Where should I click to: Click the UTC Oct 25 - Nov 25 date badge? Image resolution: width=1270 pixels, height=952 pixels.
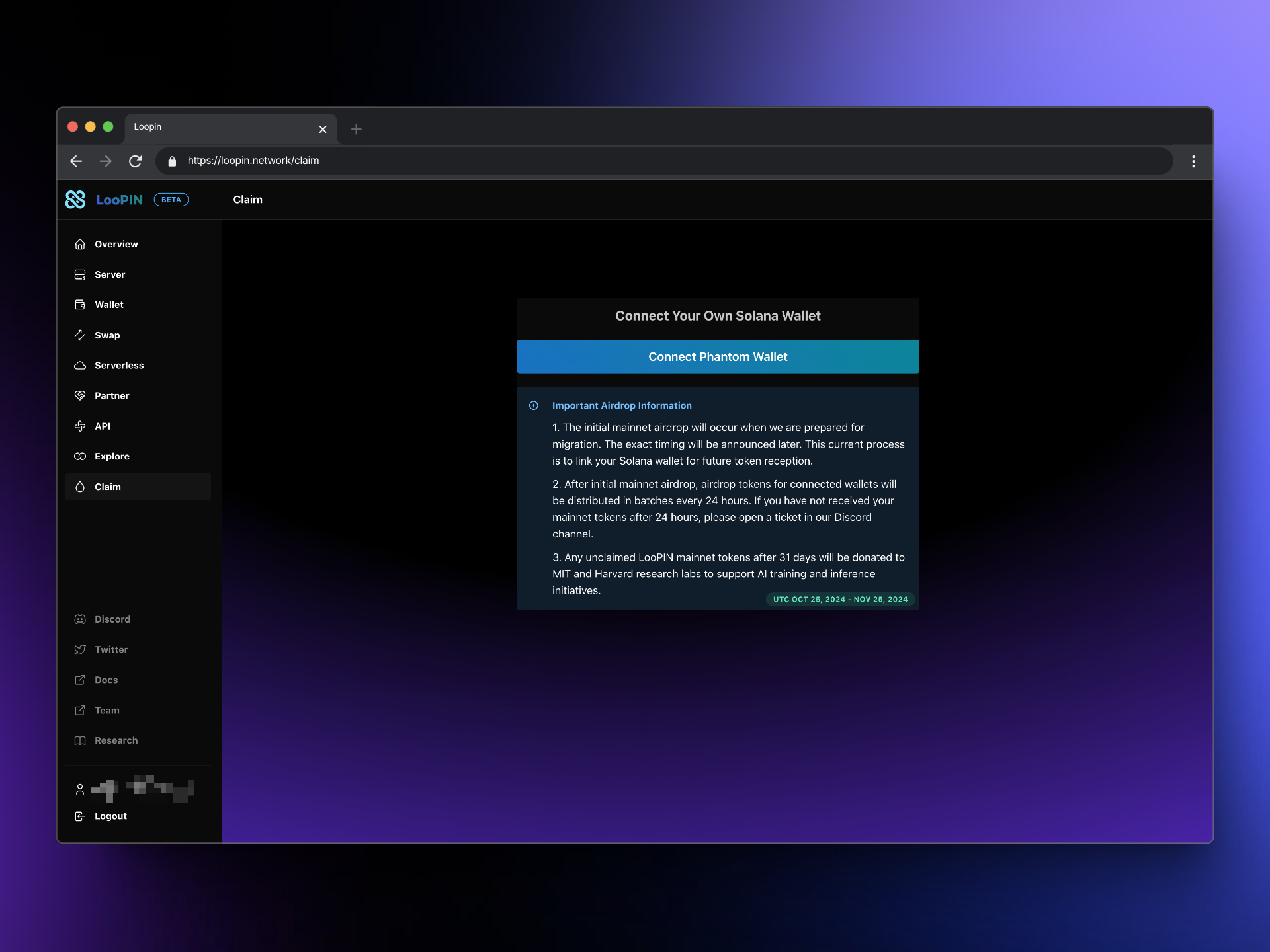840,600
